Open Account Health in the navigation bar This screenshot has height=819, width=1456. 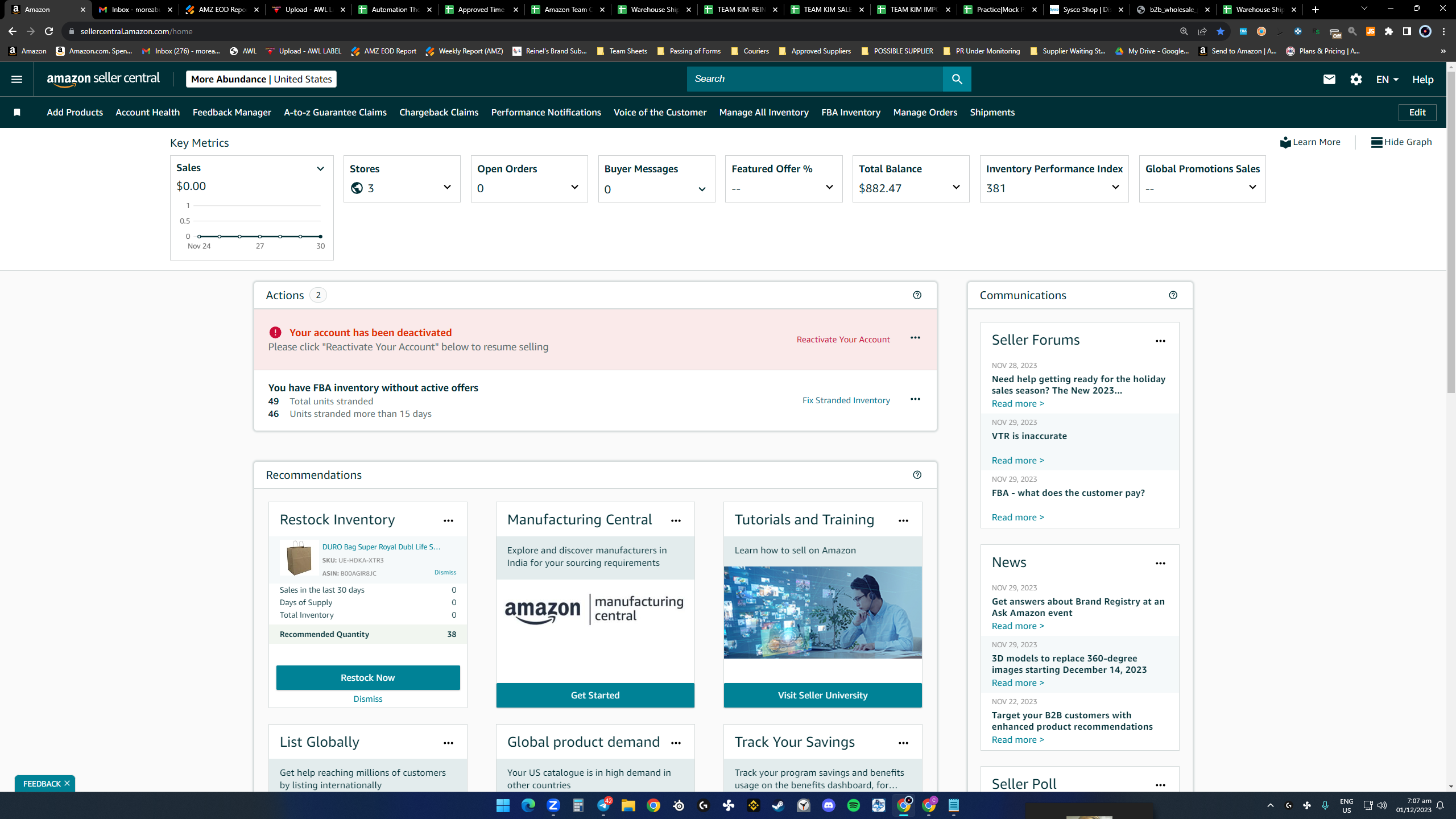pos(147,113)
